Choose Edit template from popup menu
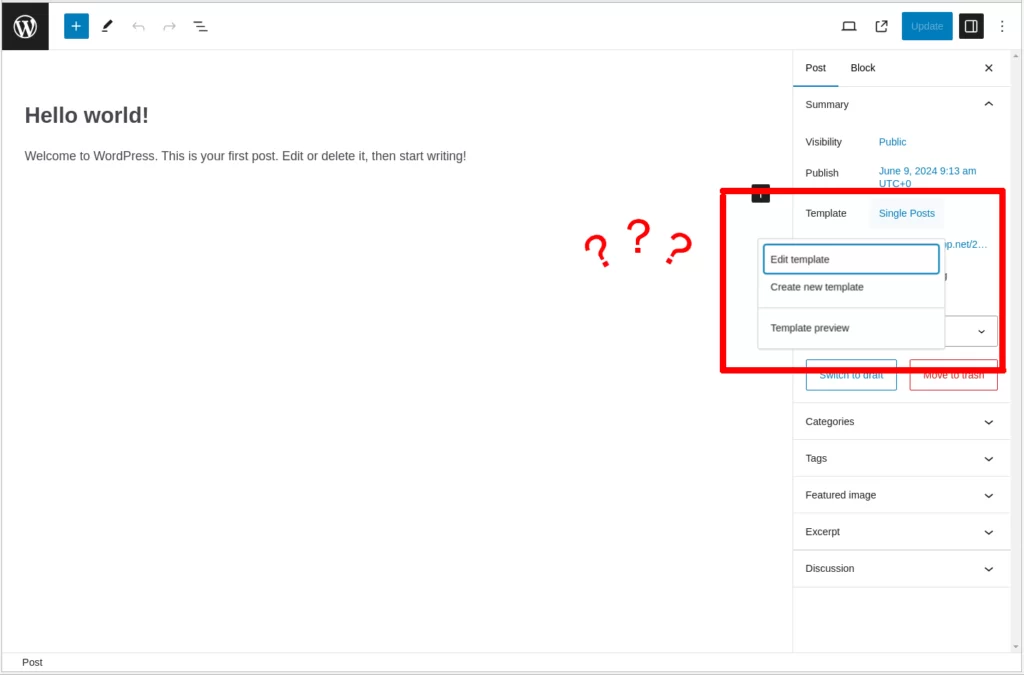1024x675 pixels. click(851, 259)
